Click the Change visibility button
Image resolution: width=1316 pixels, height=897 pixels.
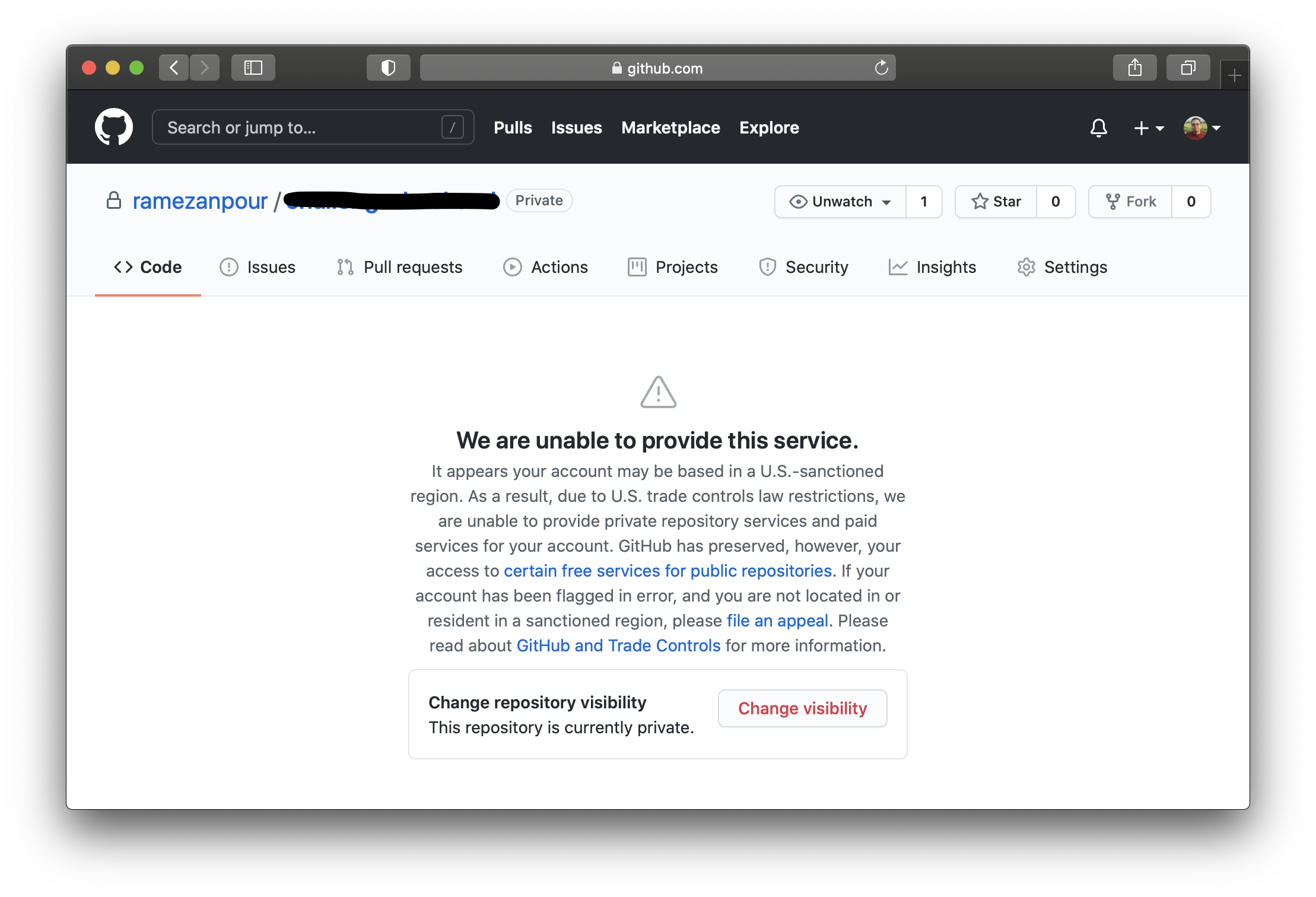(802, 708)
